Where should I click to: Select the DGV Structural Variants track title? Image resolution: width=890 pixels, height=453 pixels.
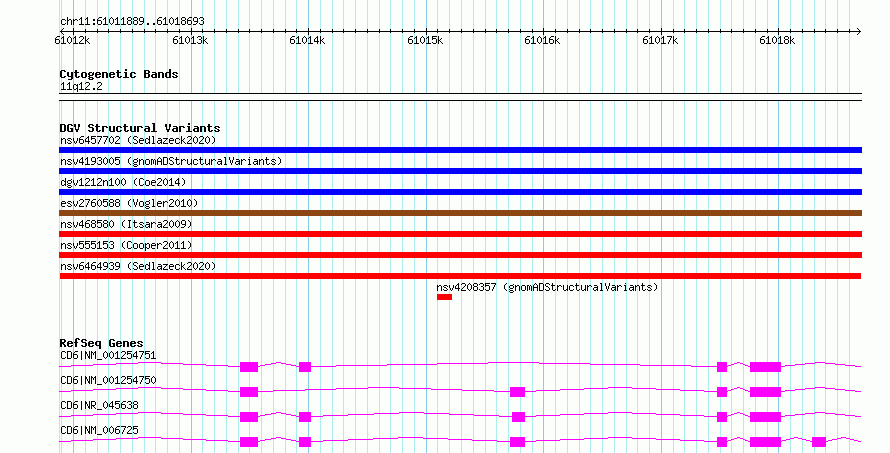[x=140, y=128]
